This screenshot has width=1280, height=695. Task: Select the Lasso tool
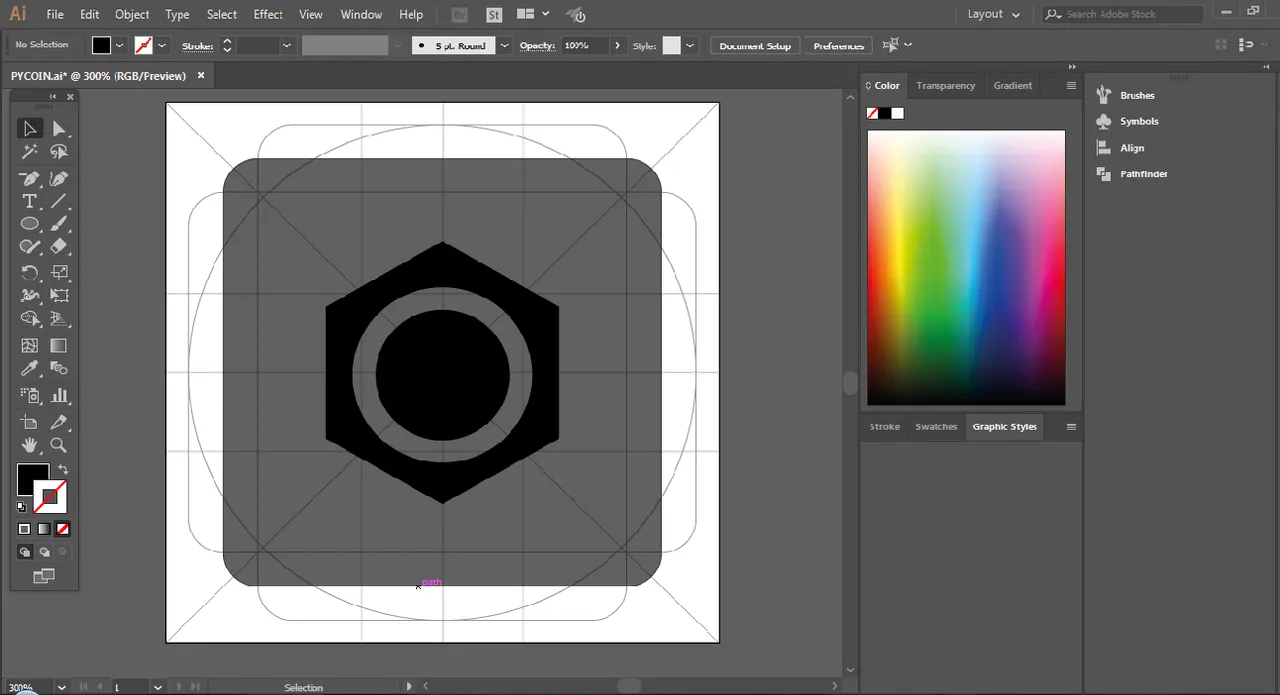click(59, 152)
